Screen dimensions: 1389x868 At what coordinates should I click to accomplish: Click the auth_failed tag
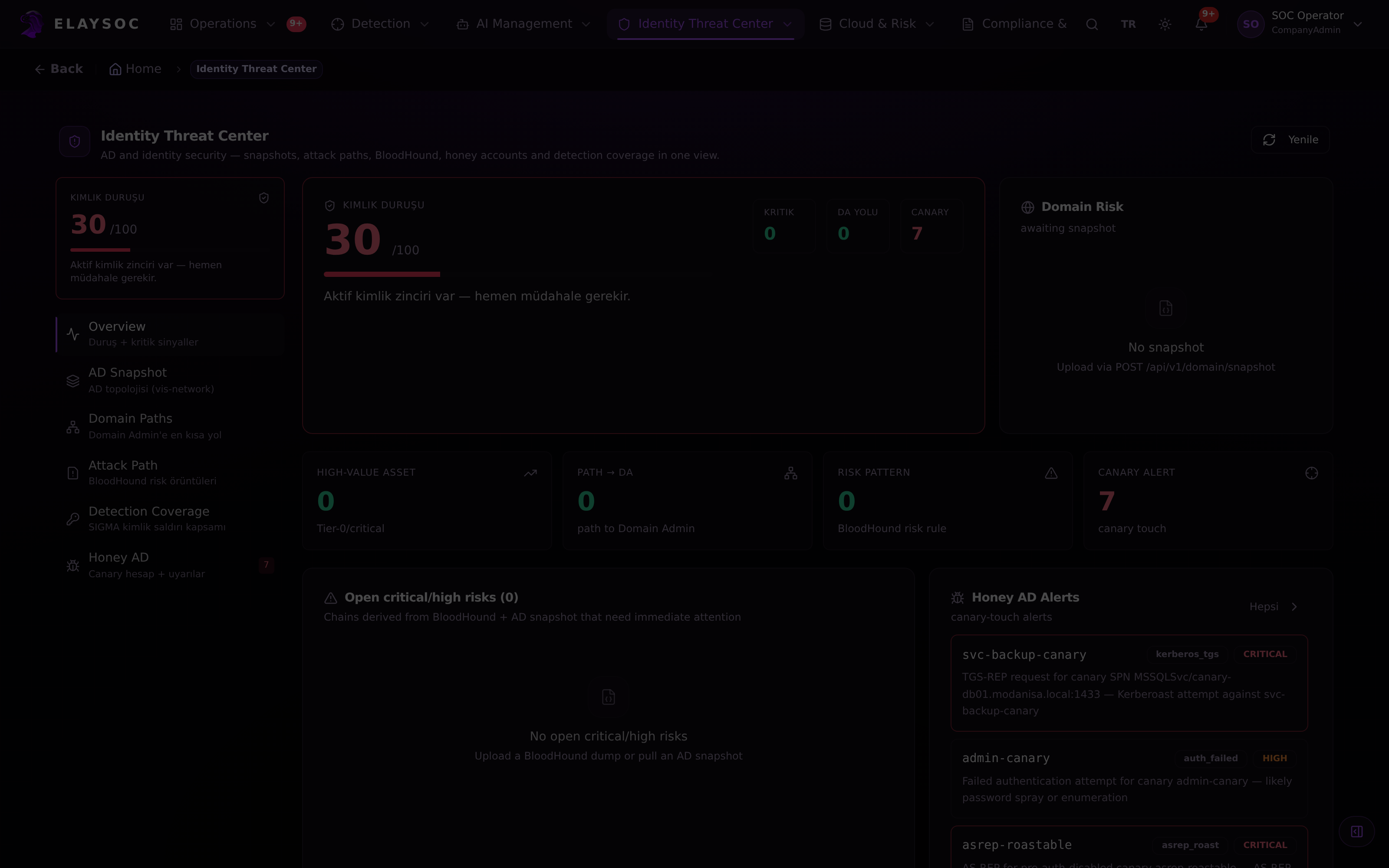tap(1211, 758)
